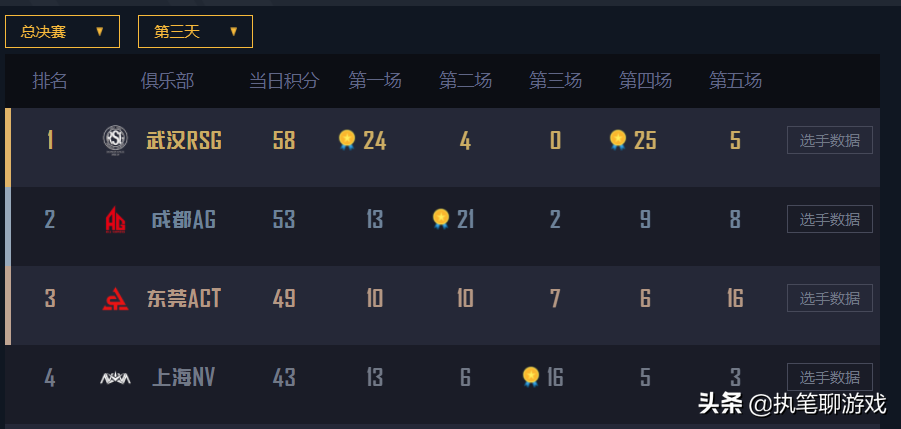This screenshot has height=429, width=901.
Task: View 选手数据 for 东莞ACT
Action: 829,298
